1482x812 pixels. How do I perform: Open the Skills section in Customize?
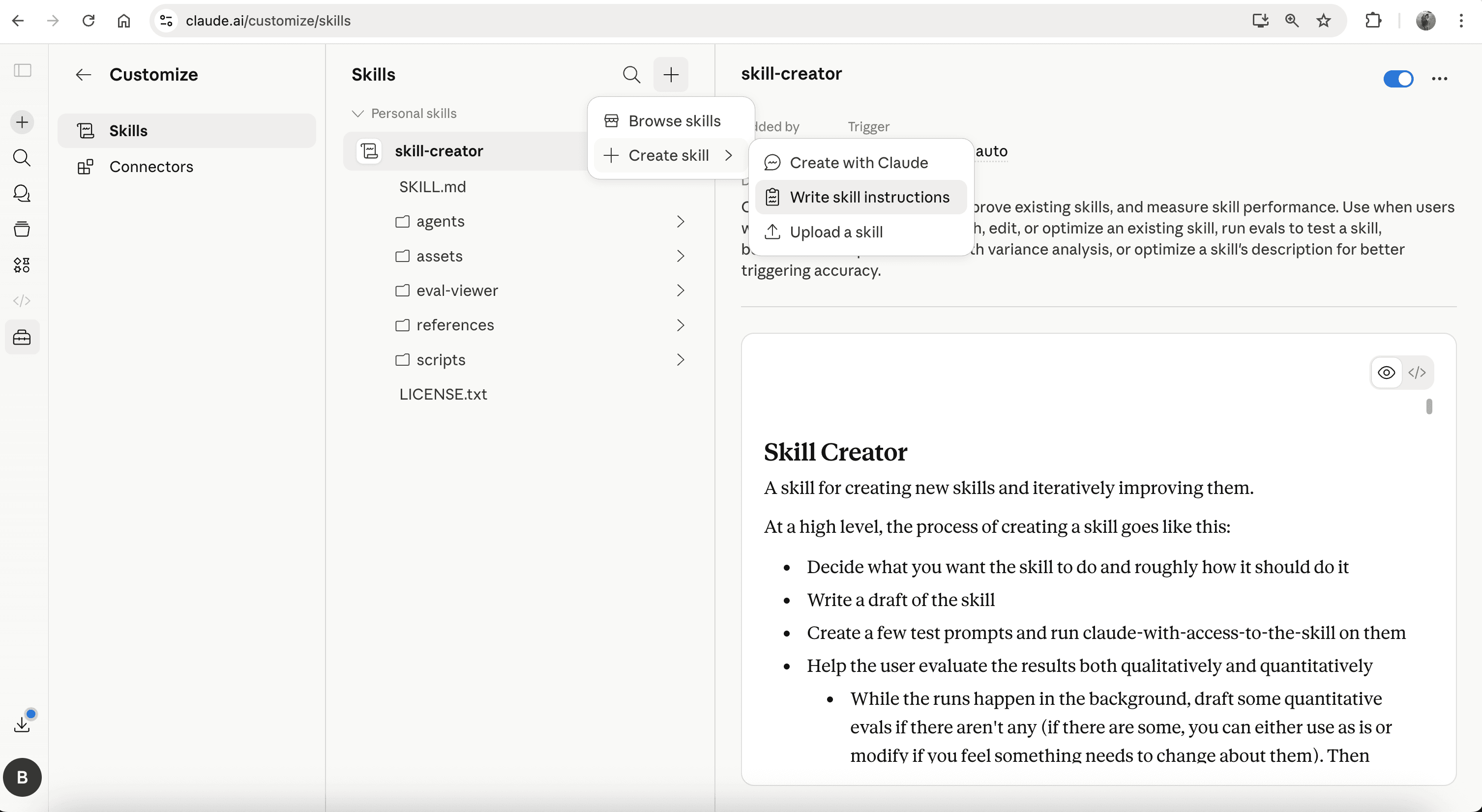tap(187, 131)
